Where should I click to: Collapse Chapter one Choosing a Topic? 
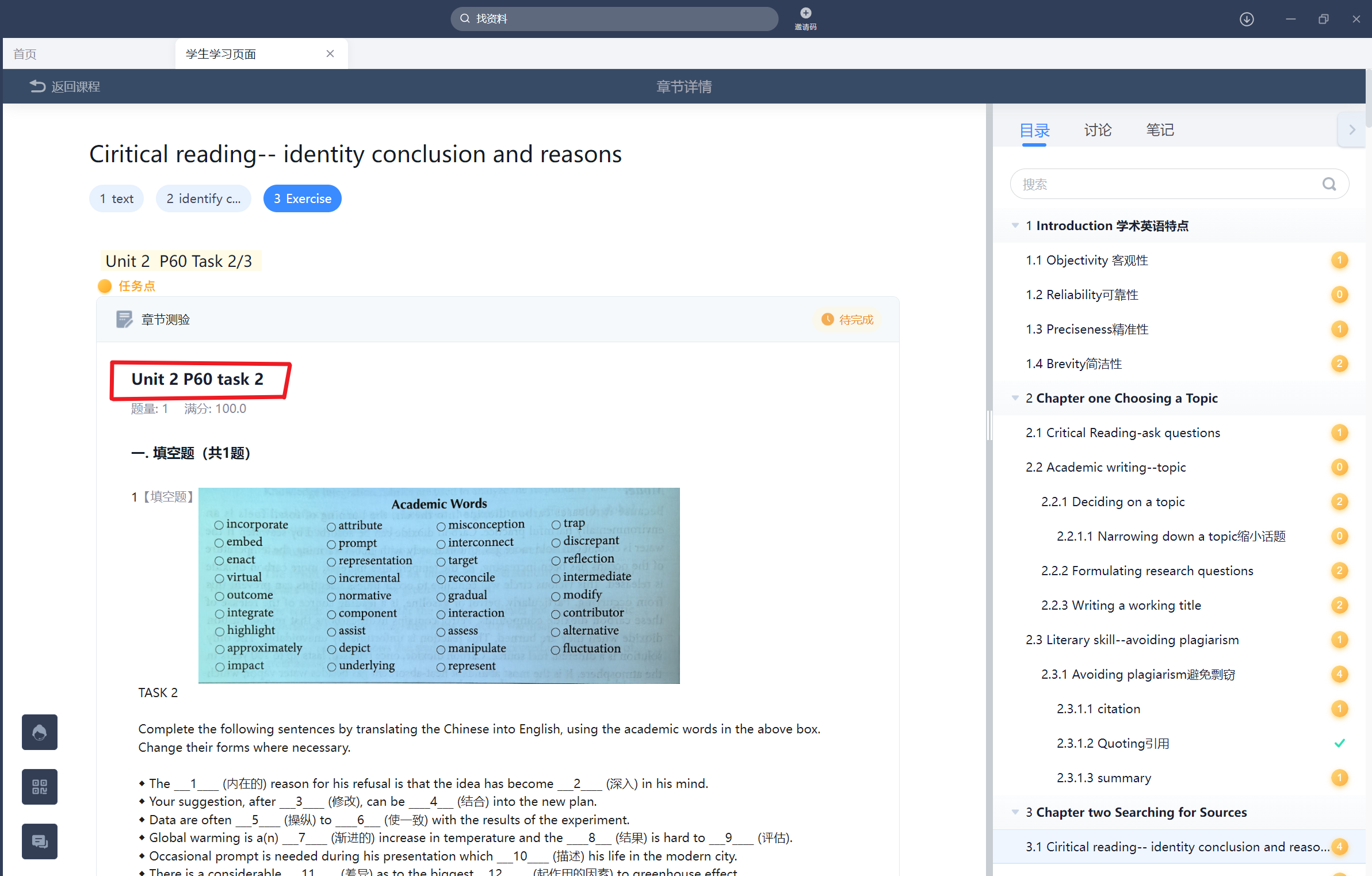point(1015,398)
